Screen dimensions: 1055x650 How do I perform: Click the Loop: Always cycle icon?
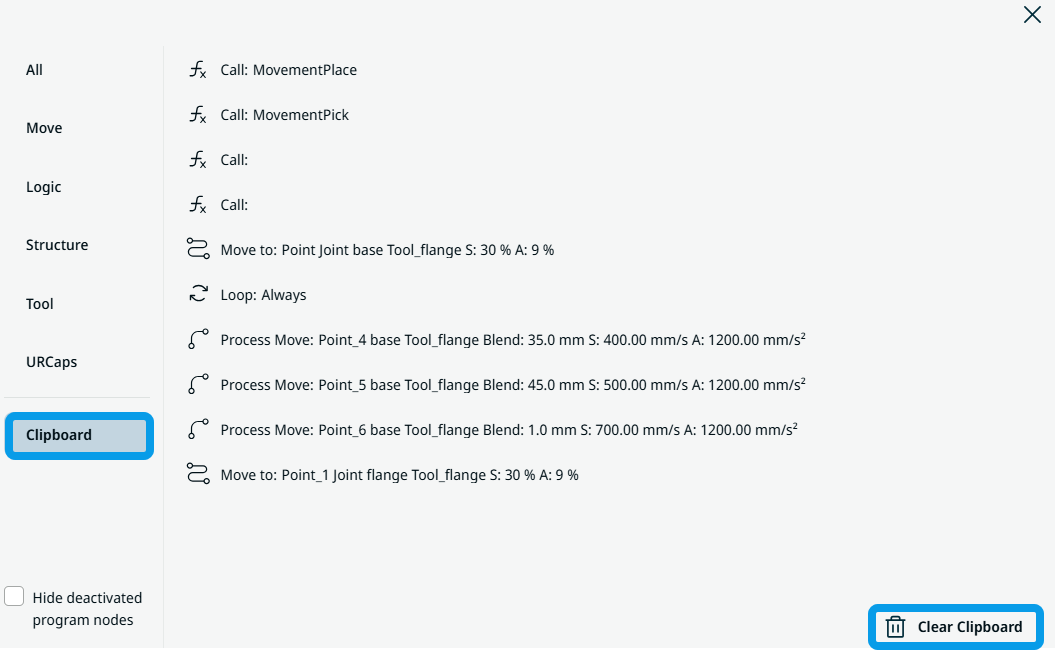coord(198,295)
